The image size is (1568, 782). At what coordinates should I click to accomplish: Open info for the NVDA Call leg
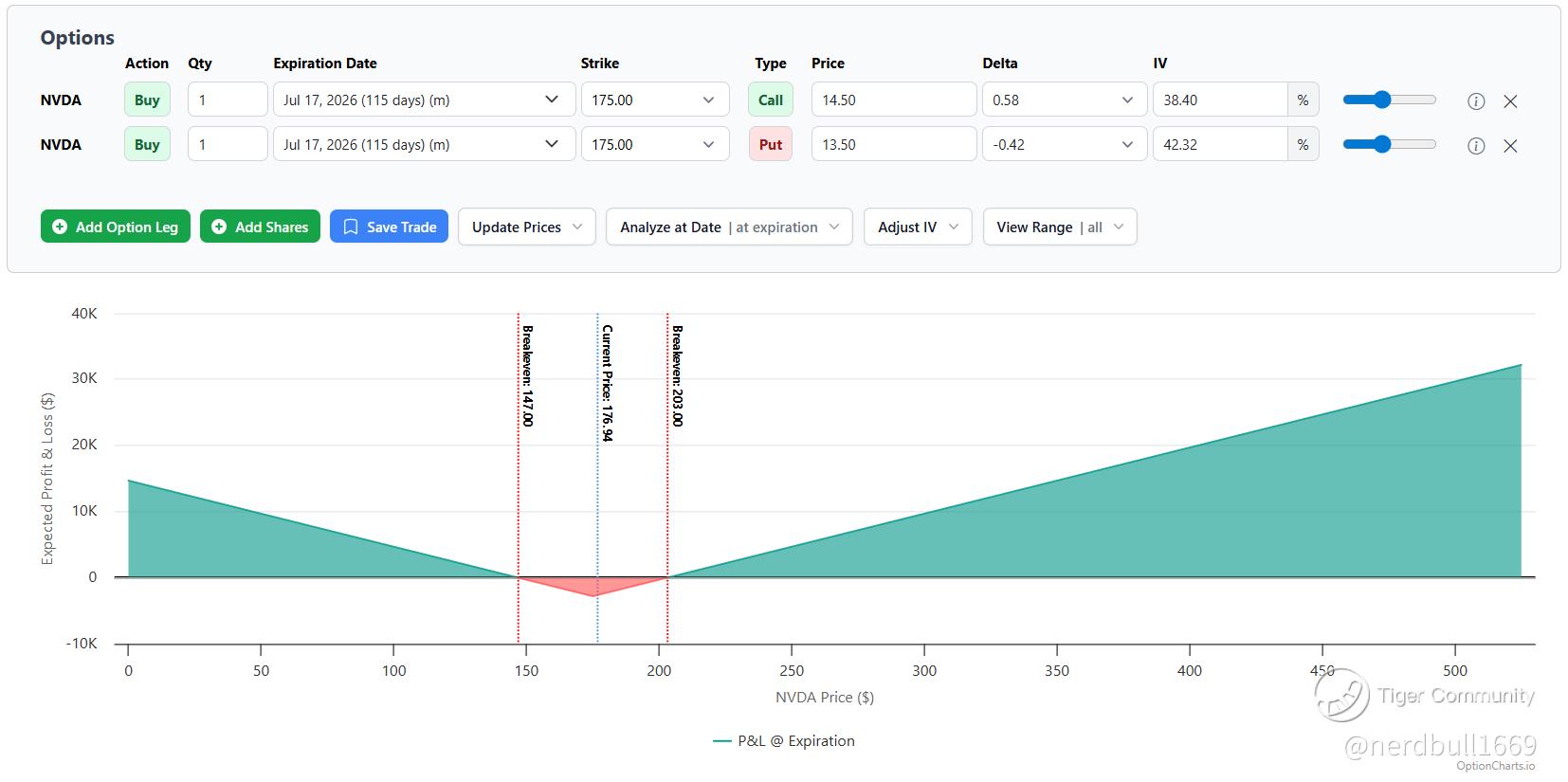tap(1476, 100)
